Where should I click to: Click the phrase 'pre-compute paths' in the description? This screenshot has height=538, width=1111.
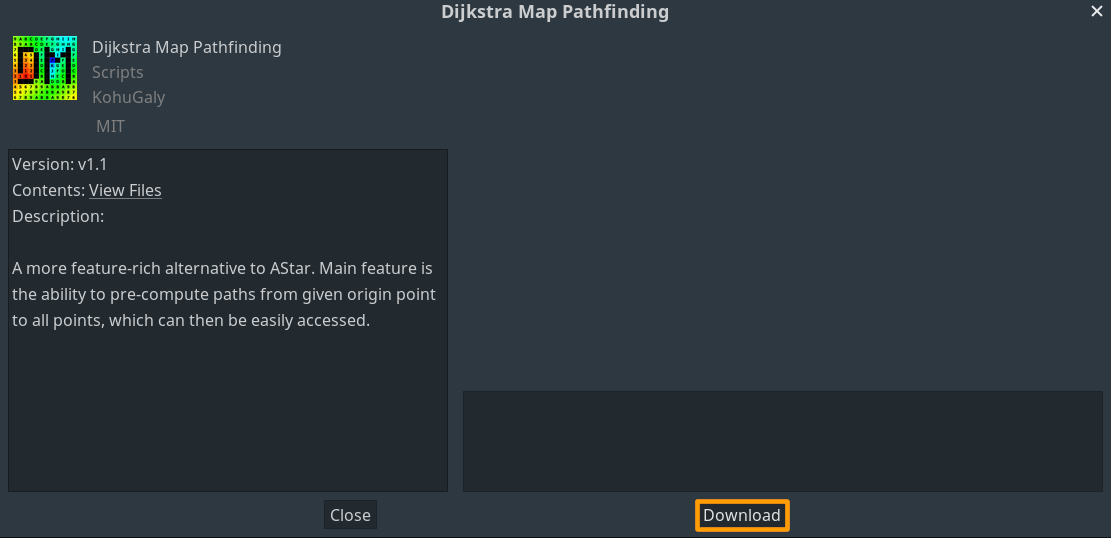[160, 294]
